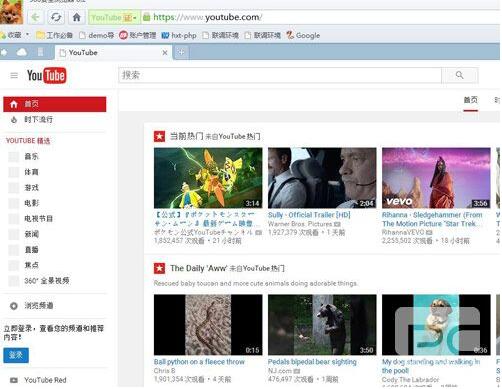Open the RihannaVEVO channel link

click(403, 232)
